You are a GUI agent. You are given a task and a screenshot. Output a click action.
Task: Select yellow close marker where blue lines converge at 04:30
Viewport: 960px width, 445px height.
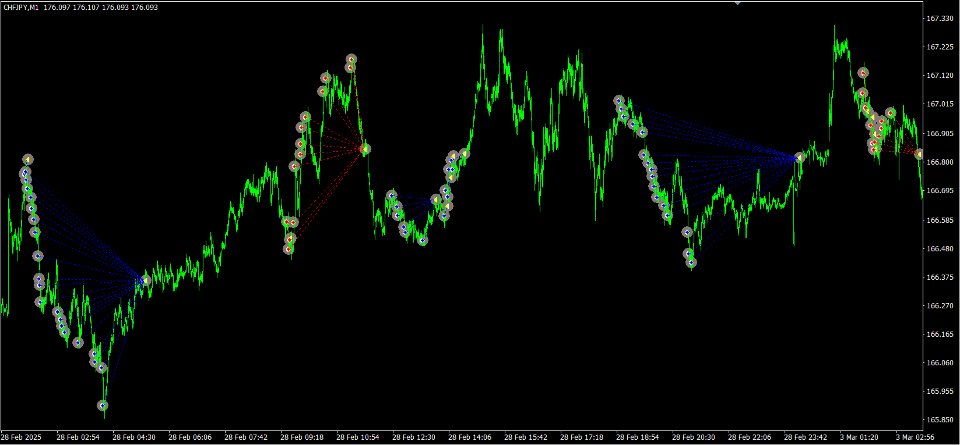click(145, 280)
